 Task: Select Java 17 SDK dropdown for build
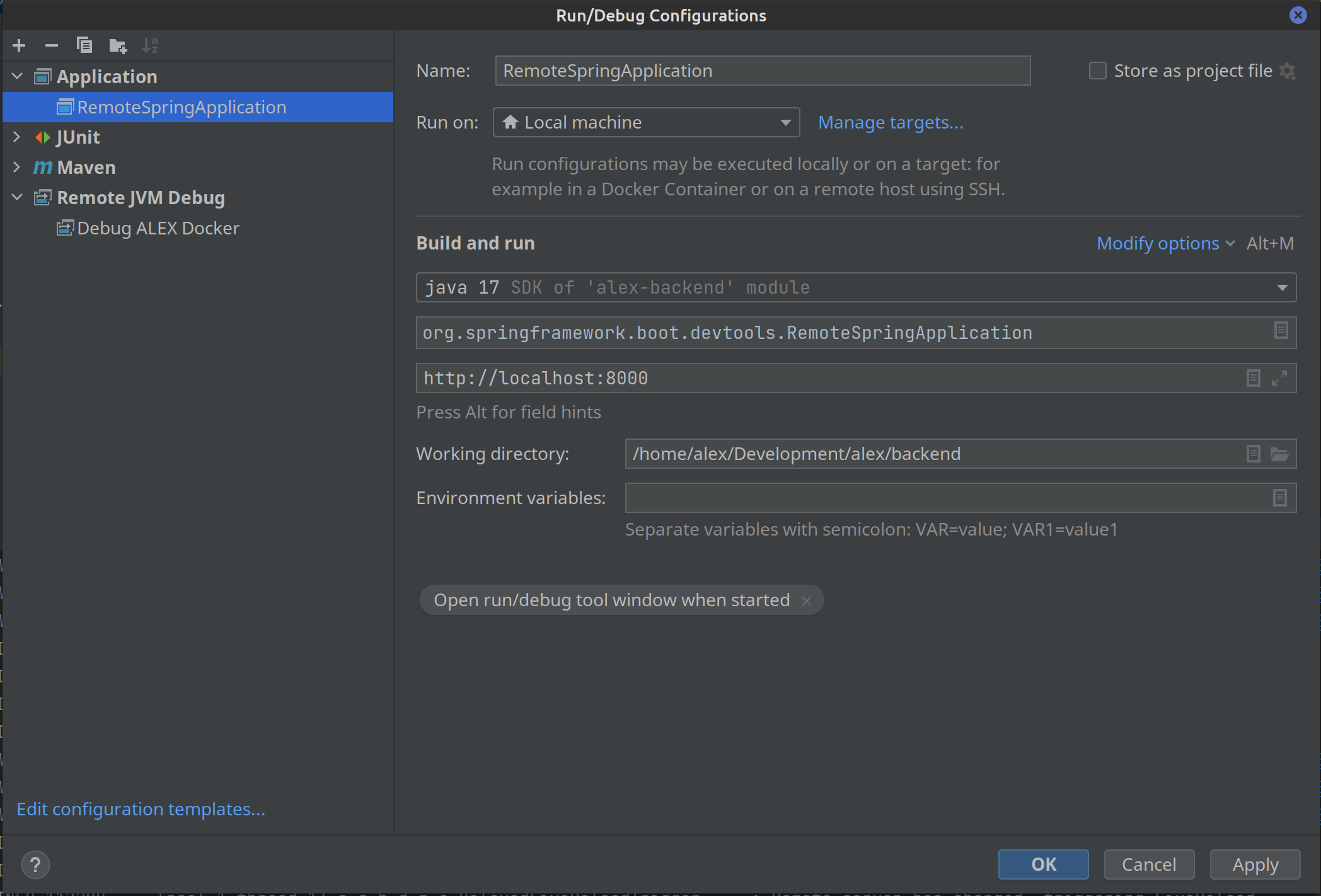[856, 288]
